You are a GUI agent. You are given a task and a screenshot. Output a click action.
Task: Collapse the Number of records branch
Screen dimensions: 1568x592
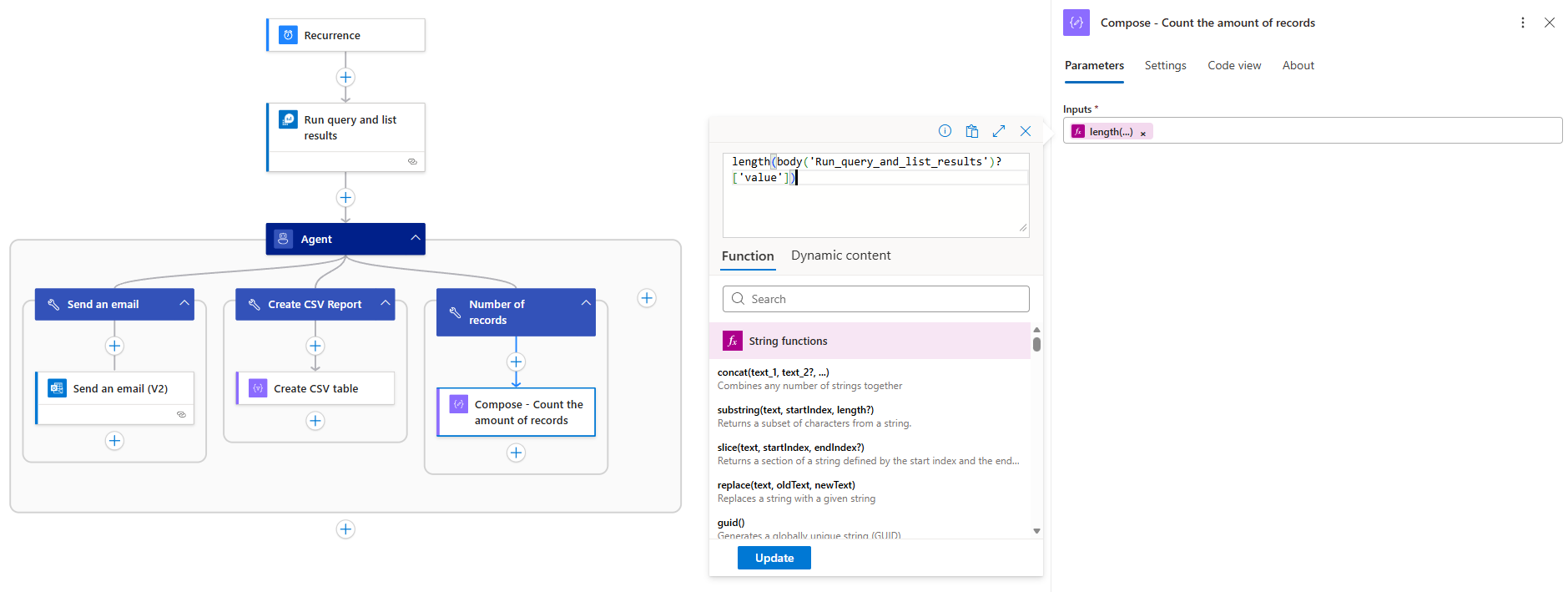click(x=586, y=303)
